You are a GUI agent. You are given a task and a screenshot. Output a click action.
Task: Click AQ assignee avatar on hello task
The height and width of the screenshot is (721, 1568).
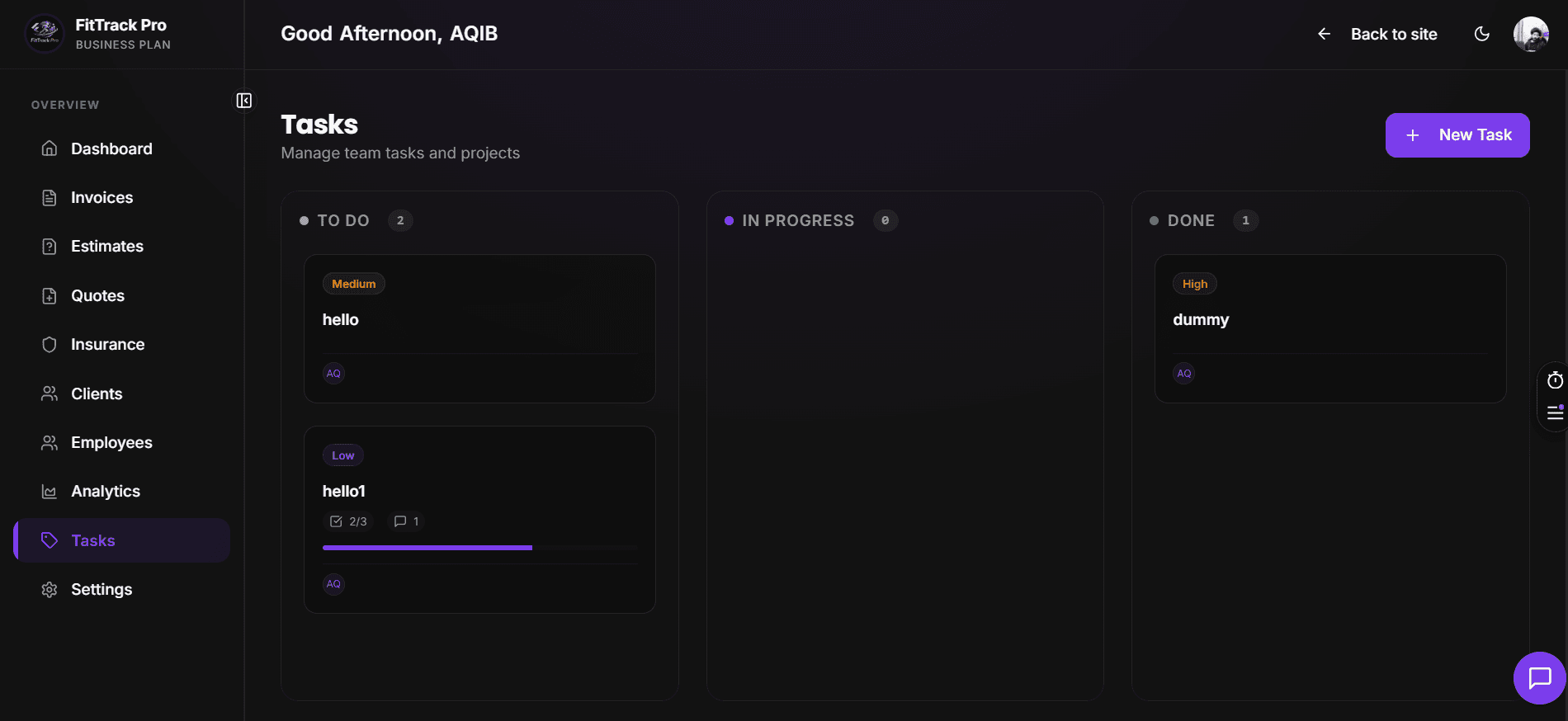333,374
